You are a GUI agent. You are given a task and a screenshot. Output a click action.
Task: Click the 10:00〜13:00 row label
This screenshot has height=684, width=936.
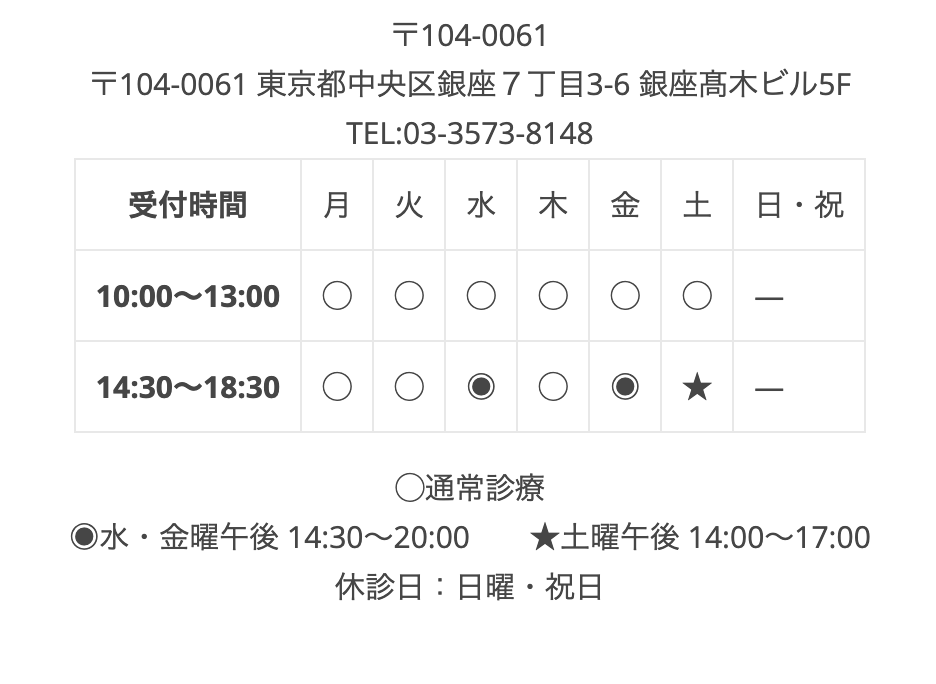tap(188, 297)
